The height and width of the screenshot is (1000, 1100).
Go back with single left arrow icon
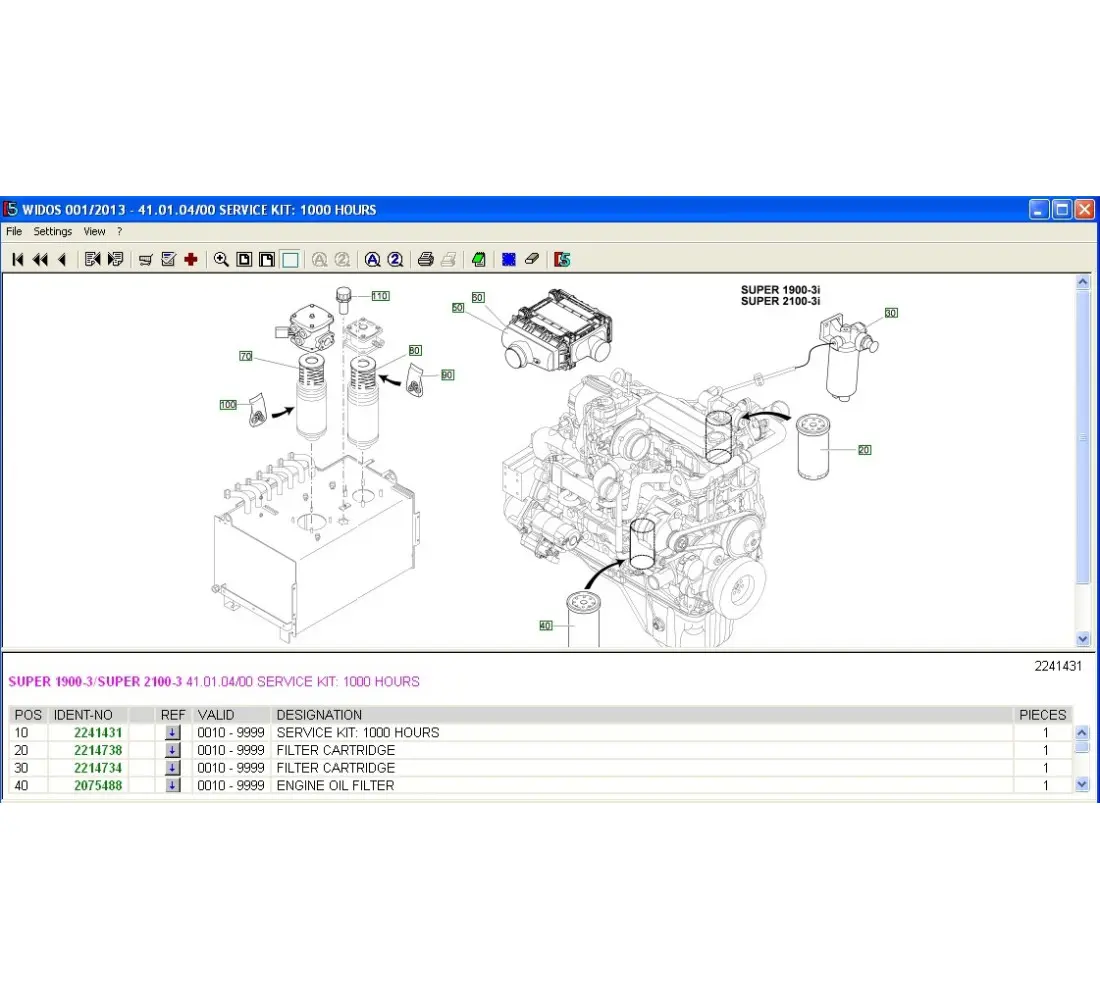pyautogui.click(x=62, y=260)
